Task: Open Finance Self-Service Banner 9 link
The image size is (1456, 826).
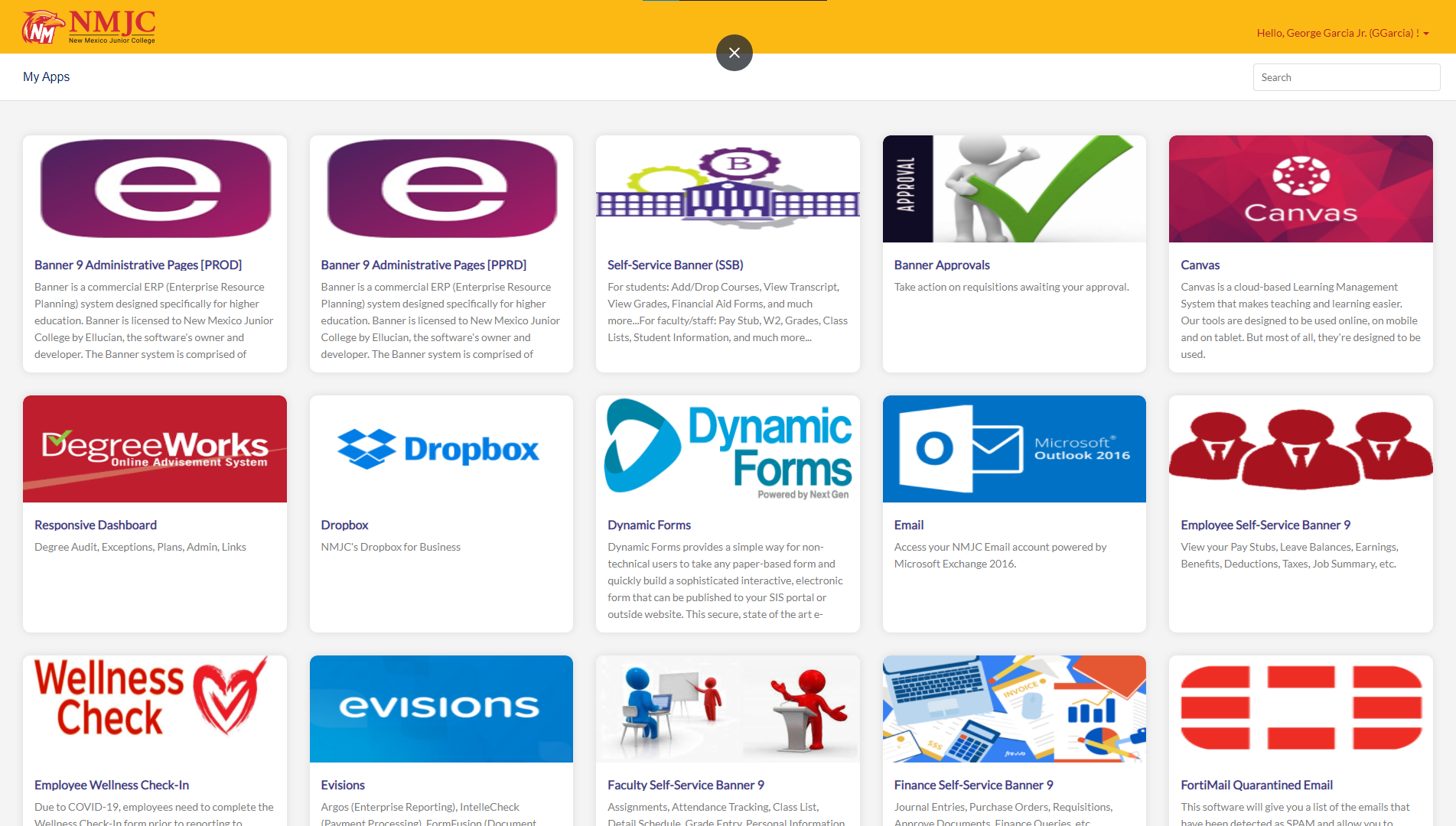Action: [x=974, y=785]
